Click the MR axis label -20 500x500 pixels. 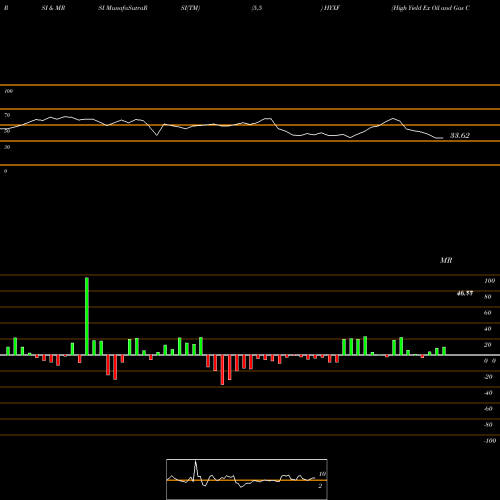[x=488, y=377]
